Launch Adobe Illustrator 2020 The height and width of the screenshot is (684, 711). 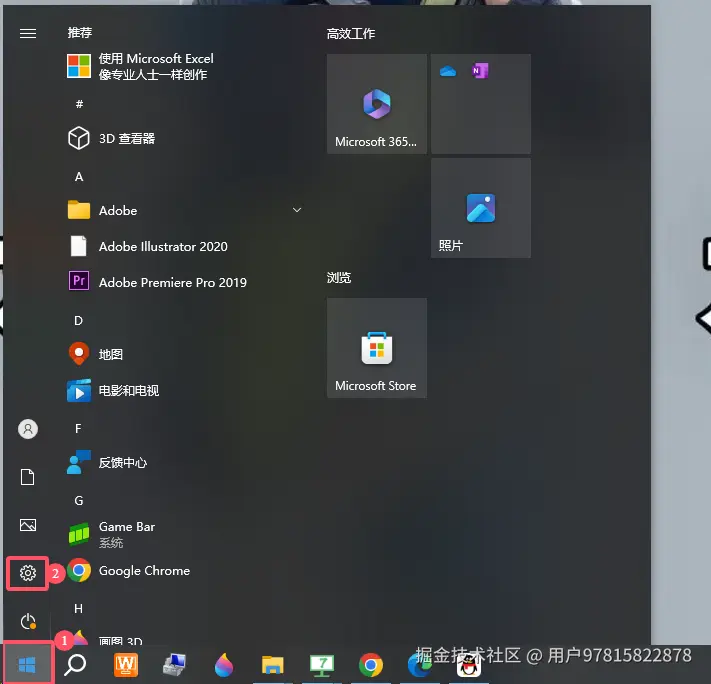(x=184, y=246)
